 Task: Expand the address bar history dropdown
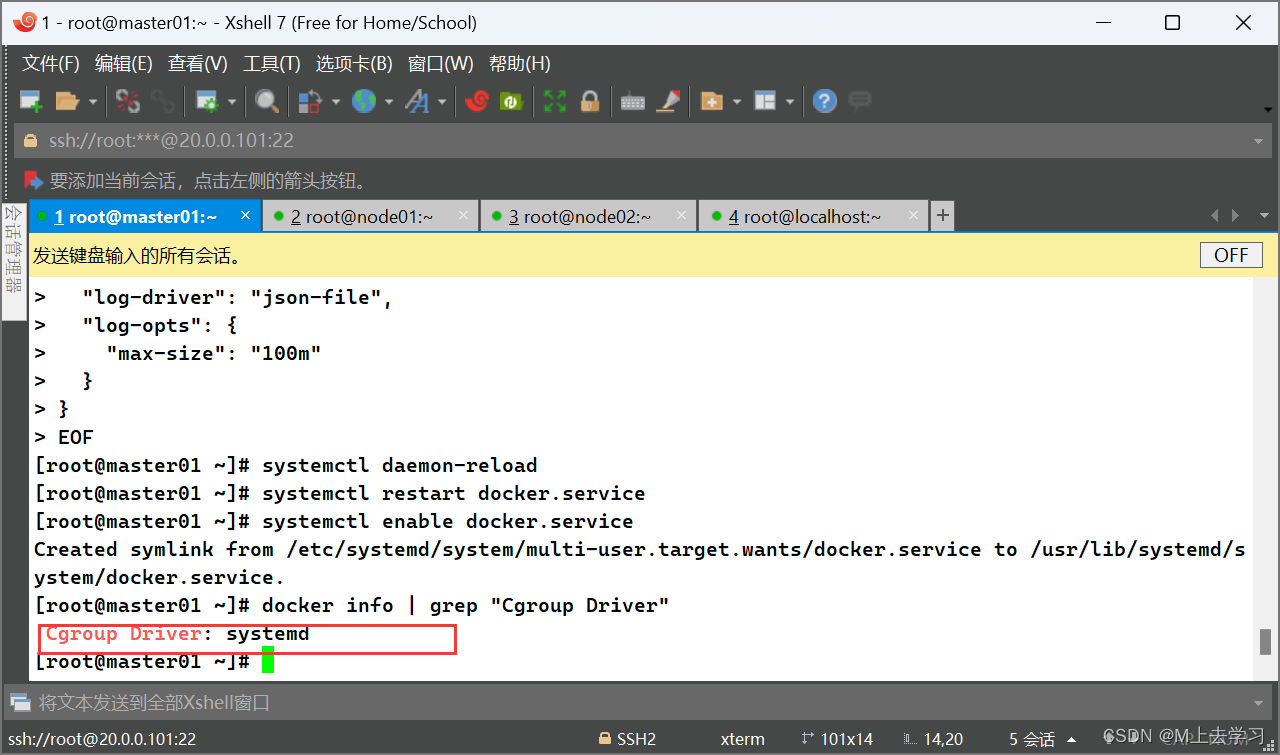tap(1260, 141)
